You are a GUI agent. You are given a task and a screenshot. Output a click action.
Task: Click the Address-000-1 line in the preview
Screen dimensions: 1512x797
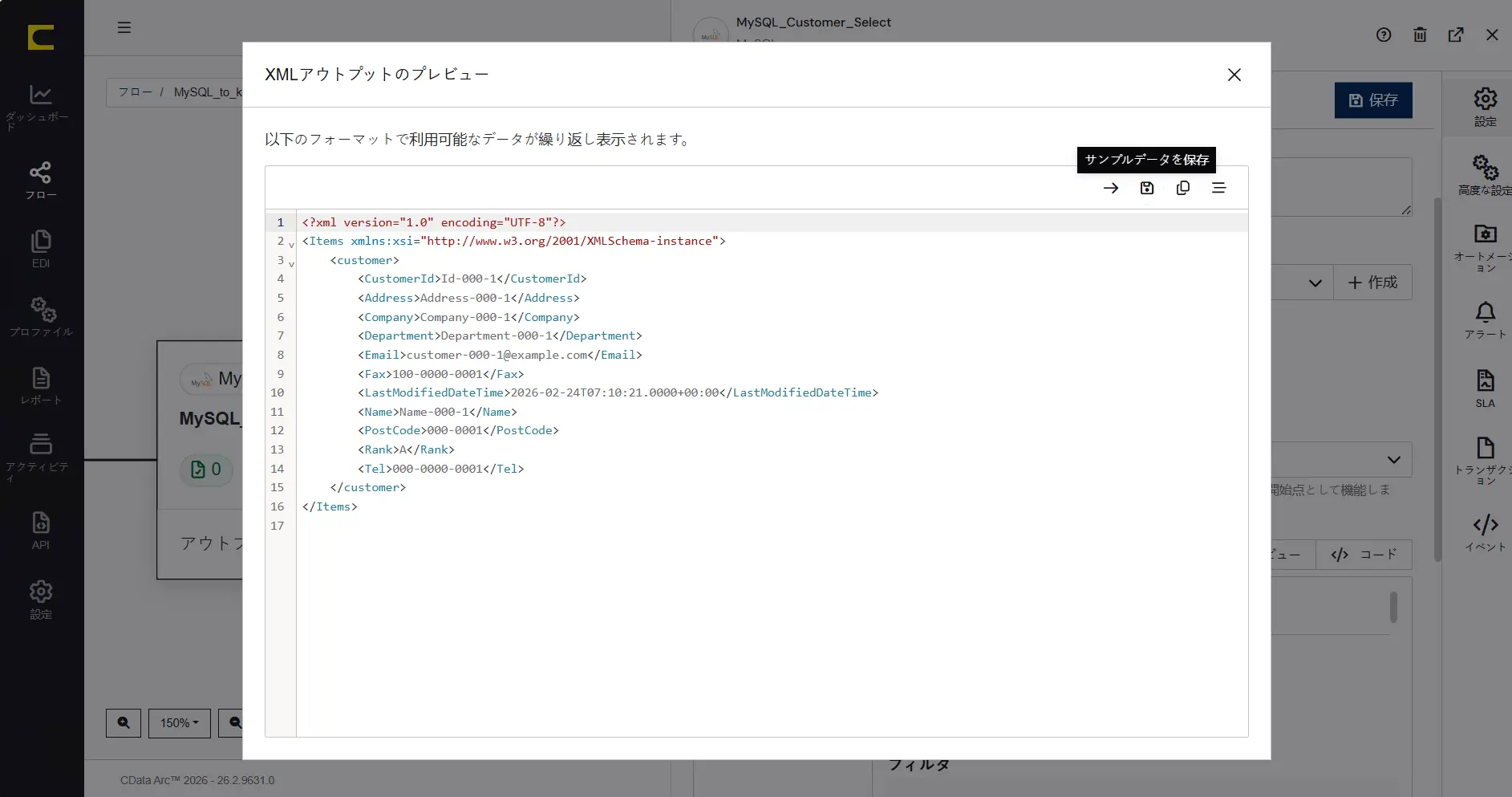point(468,298)
